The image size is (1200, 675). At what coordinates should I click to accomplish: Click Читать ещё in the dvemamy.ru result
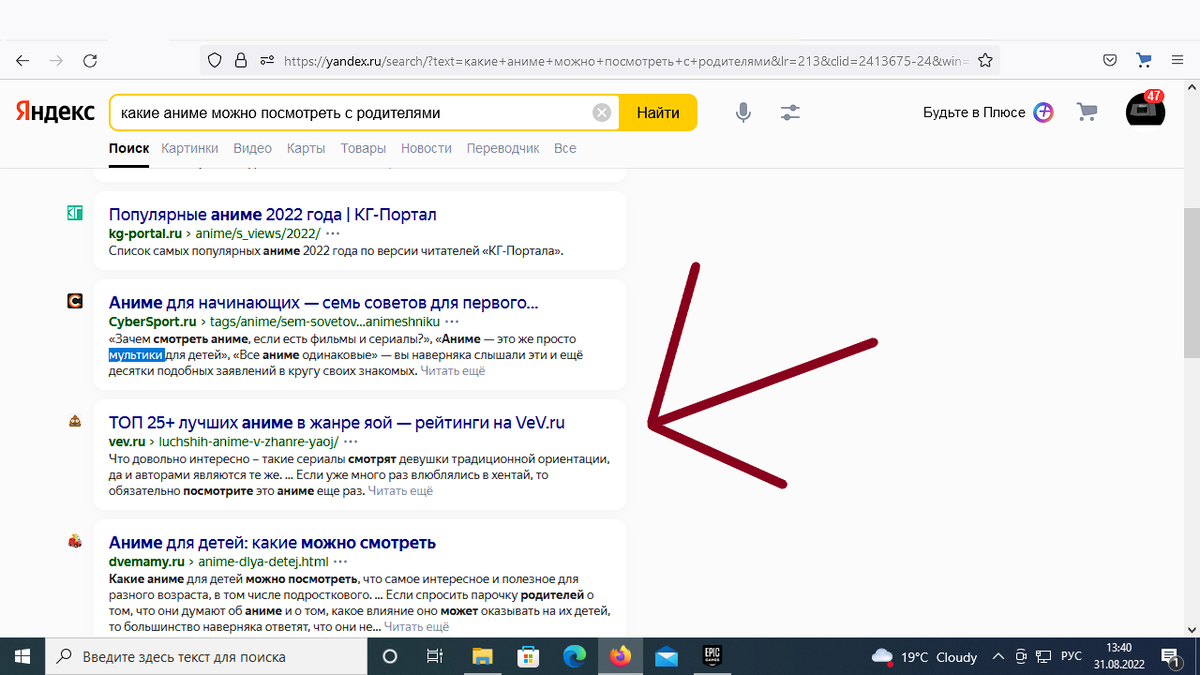(416, 627)
